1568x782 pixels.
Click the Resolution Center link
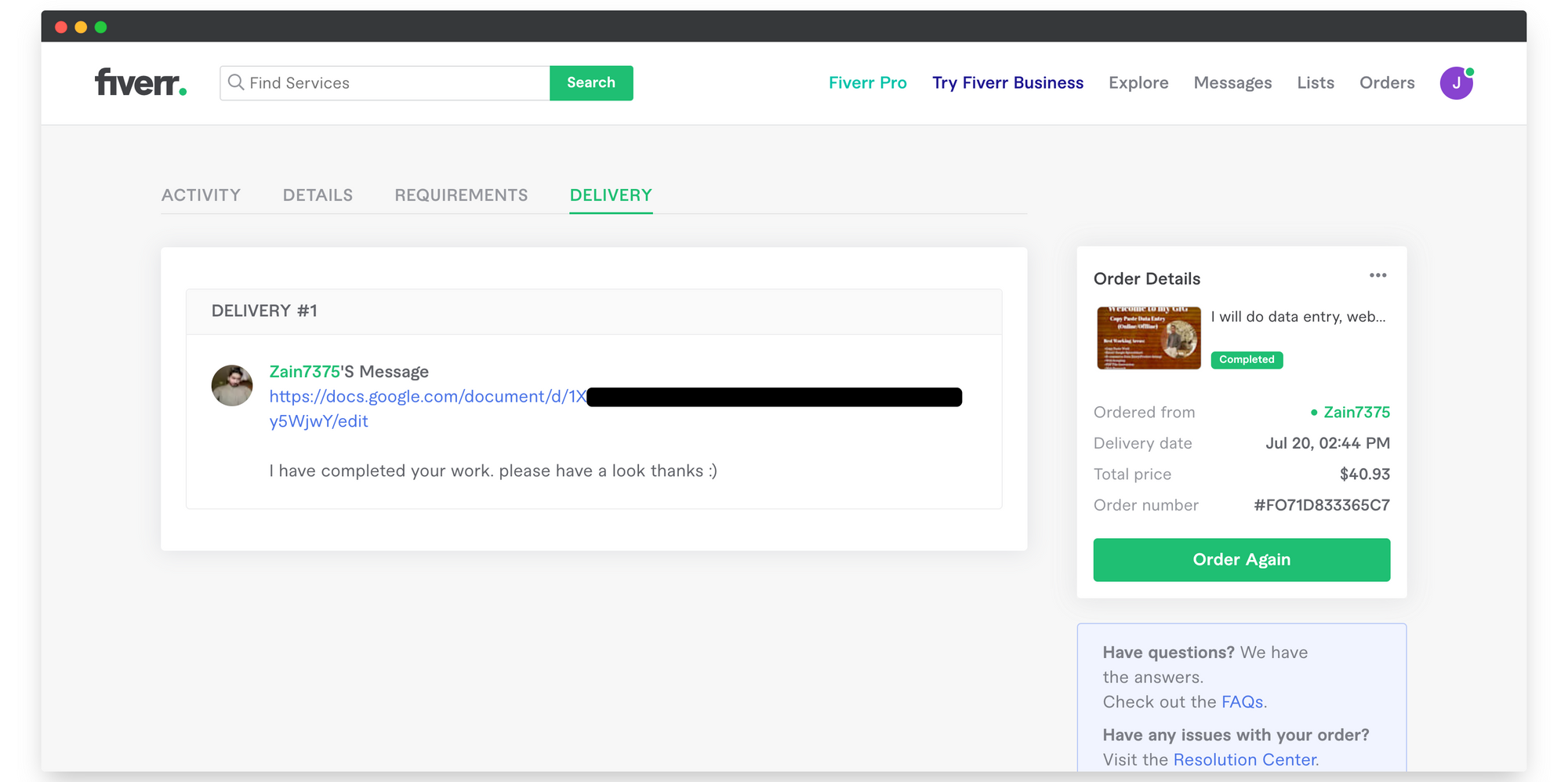(1245, 760)
